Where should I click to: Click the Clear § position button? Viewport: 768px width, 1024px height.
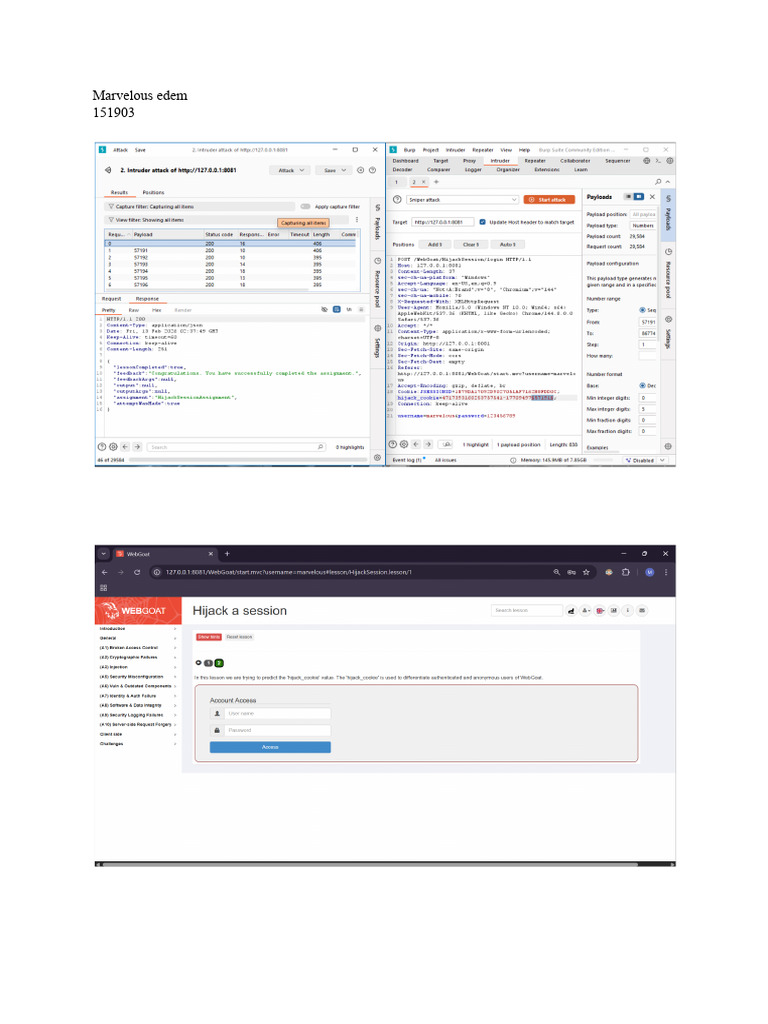coord(471,244)
